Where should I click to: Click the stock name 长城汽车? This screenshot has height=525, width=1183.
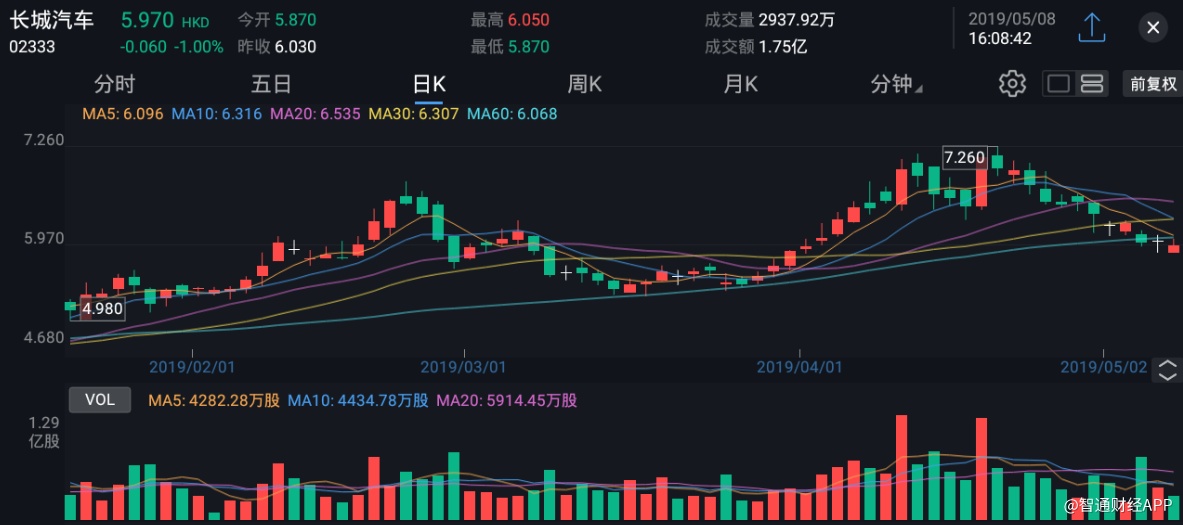[51, 20]
